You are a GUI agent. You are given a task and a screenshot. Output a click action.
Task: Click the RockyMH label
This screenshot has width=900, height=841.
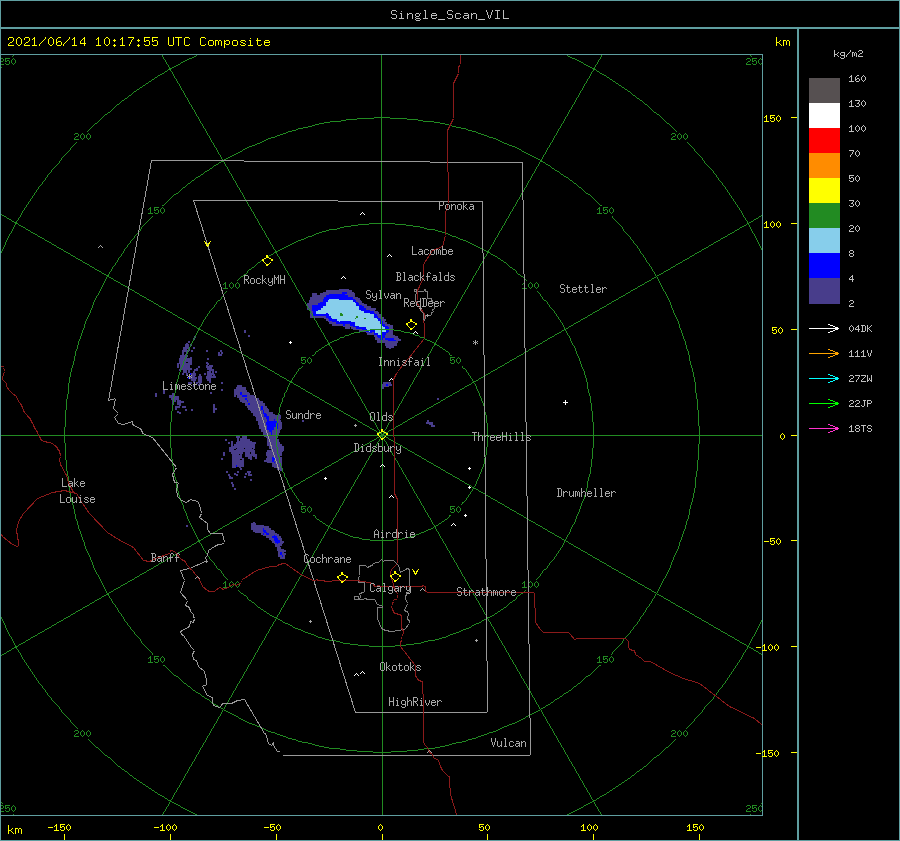pos(264,280)
